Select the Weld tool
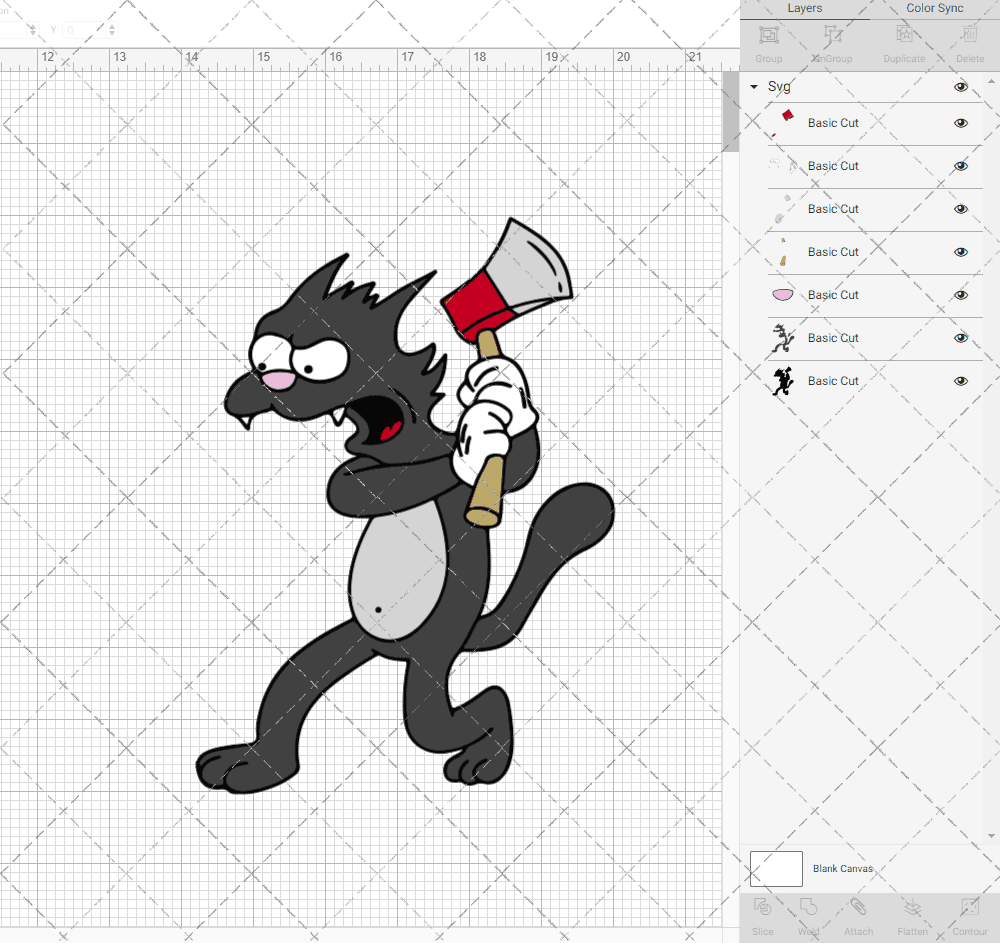Viewport: 1000px width, 943px height. pyautogui.click(x=807, y=912)
